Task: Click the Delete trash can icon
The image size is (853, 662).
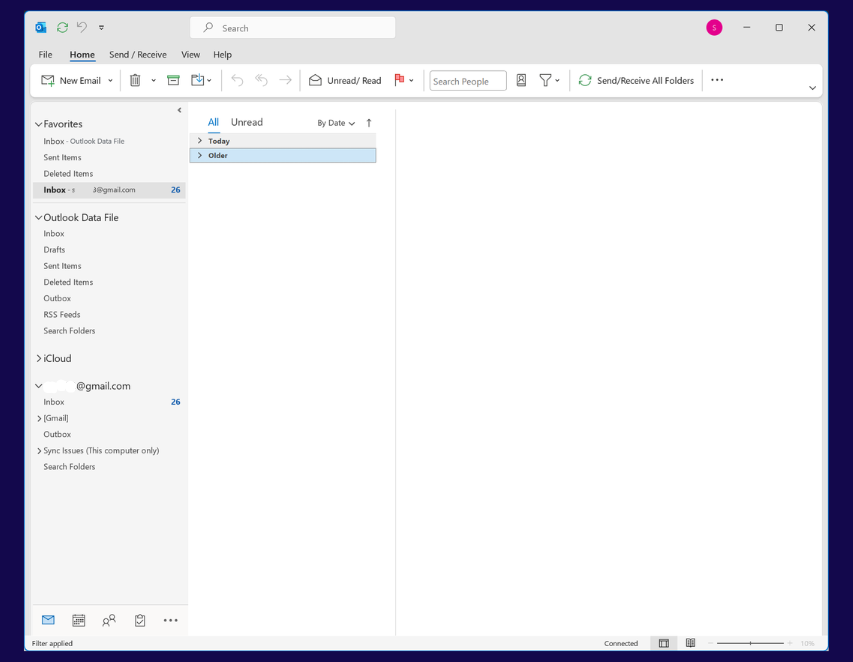Action: pos(135,81)
